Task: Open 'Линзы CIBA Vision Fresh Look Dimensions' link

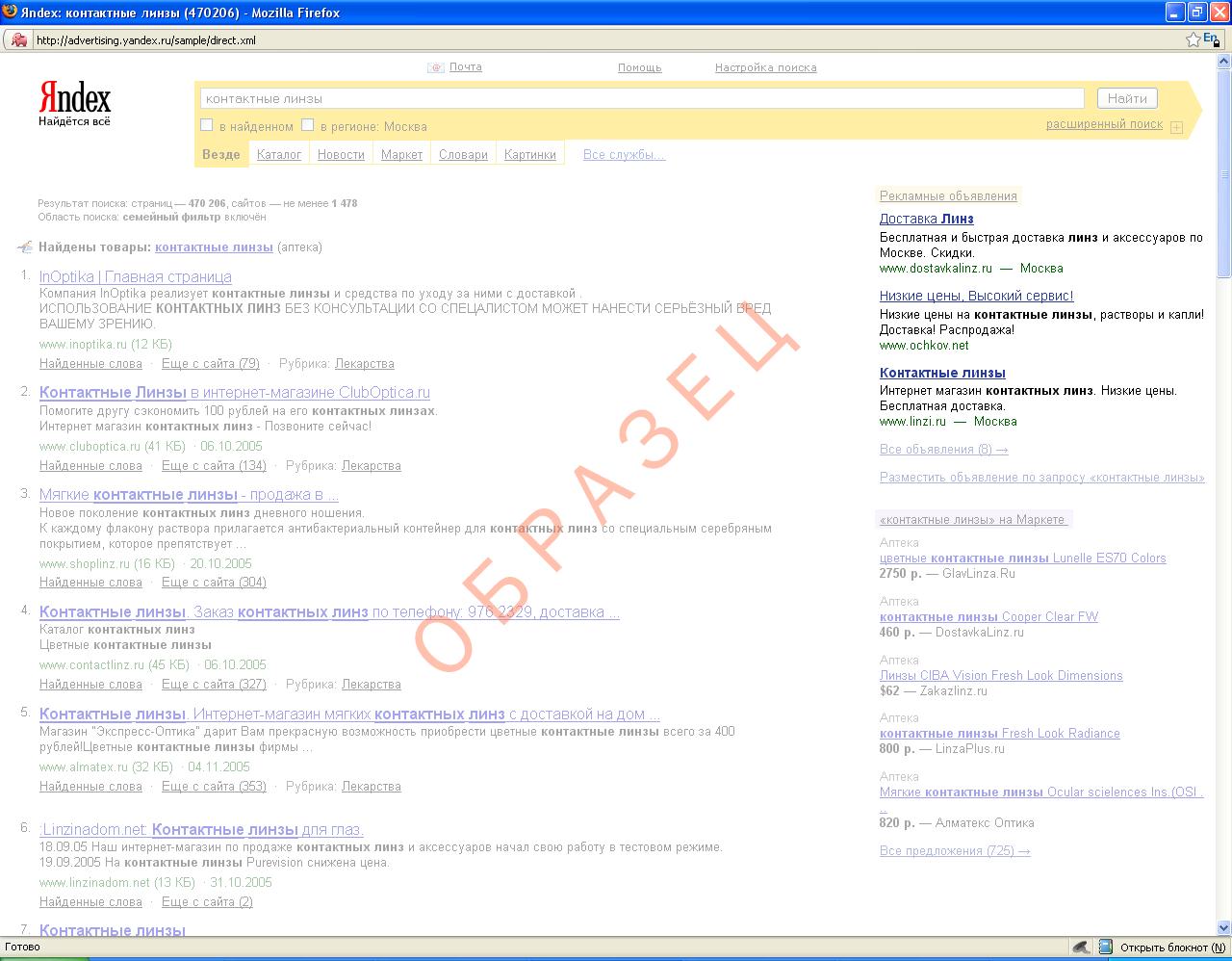Action: (1001, 676)
